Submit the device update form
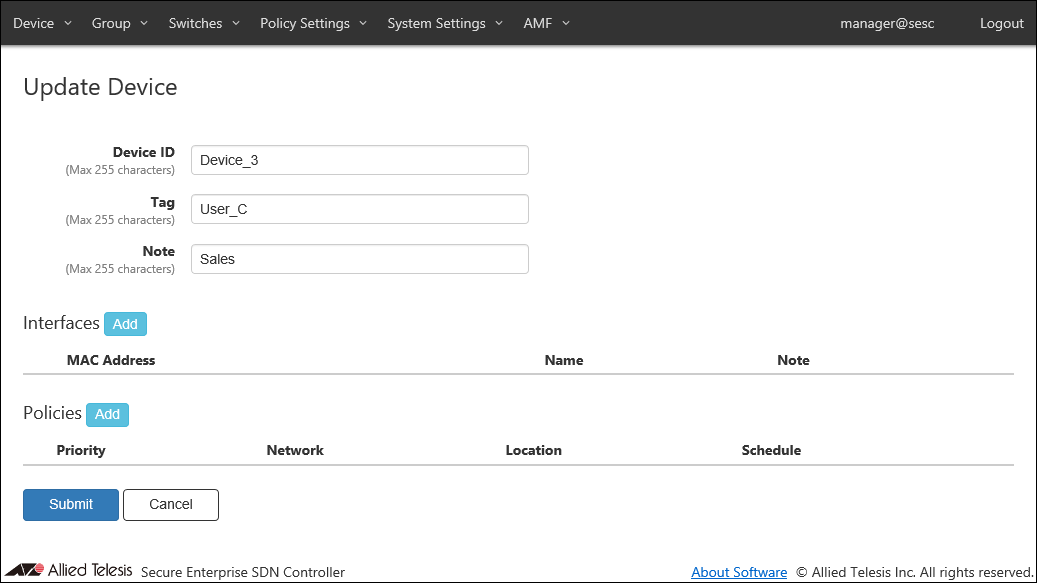 coord(71,505)
